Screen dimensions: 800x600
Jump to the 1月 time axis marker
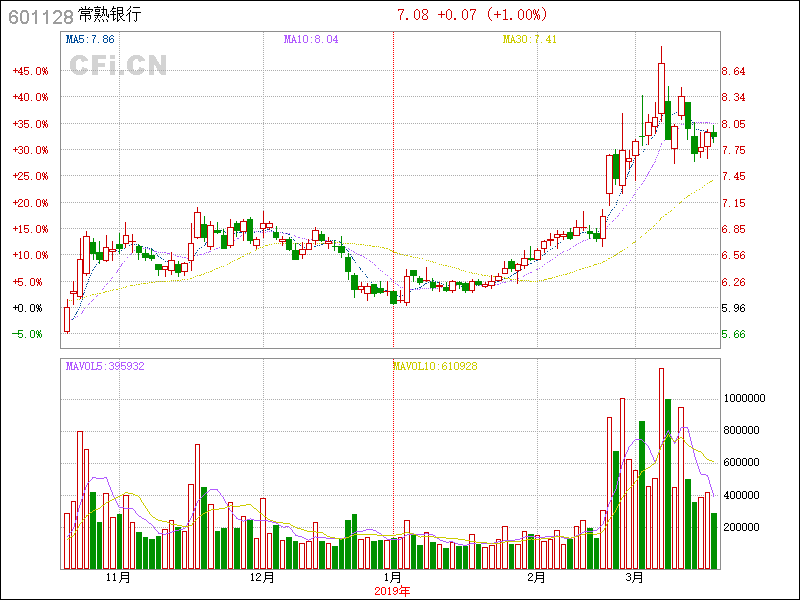392,577
